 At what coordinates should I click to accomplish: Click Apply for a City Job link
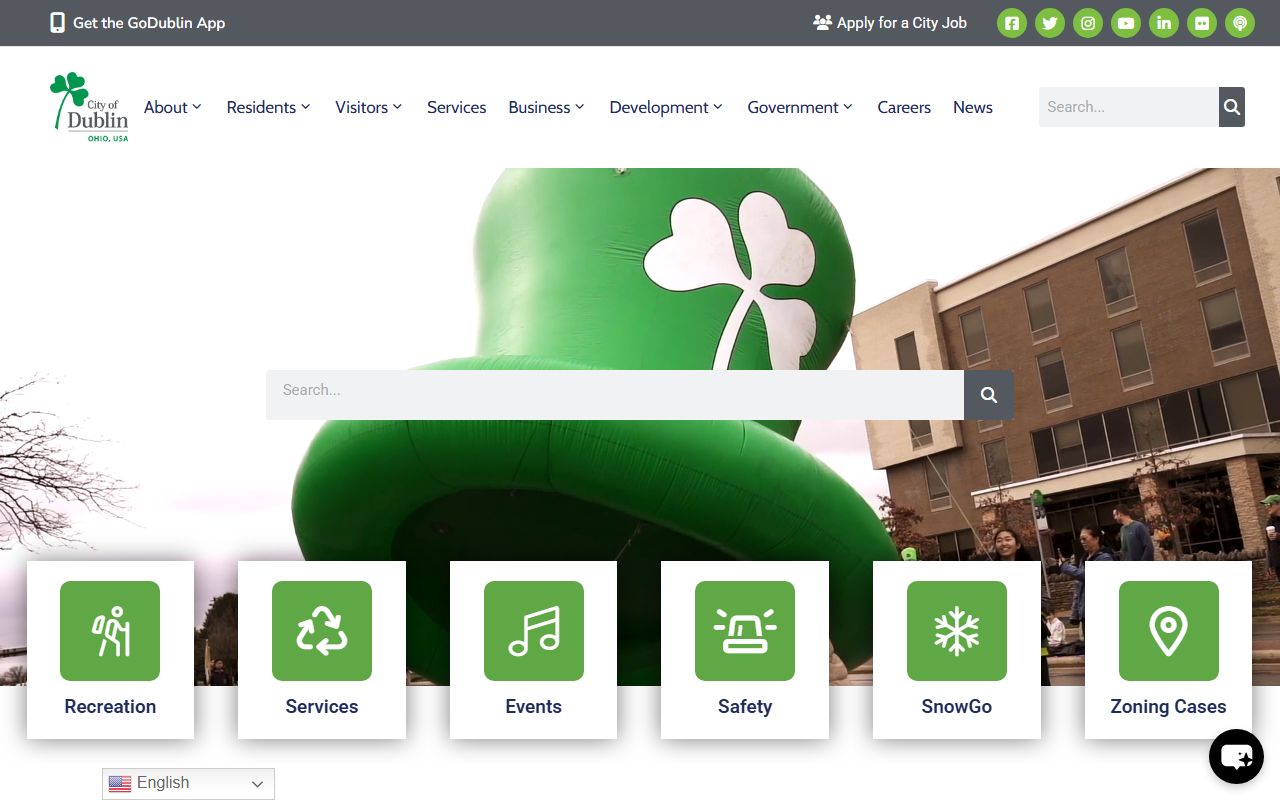click(x=890, y=23)
